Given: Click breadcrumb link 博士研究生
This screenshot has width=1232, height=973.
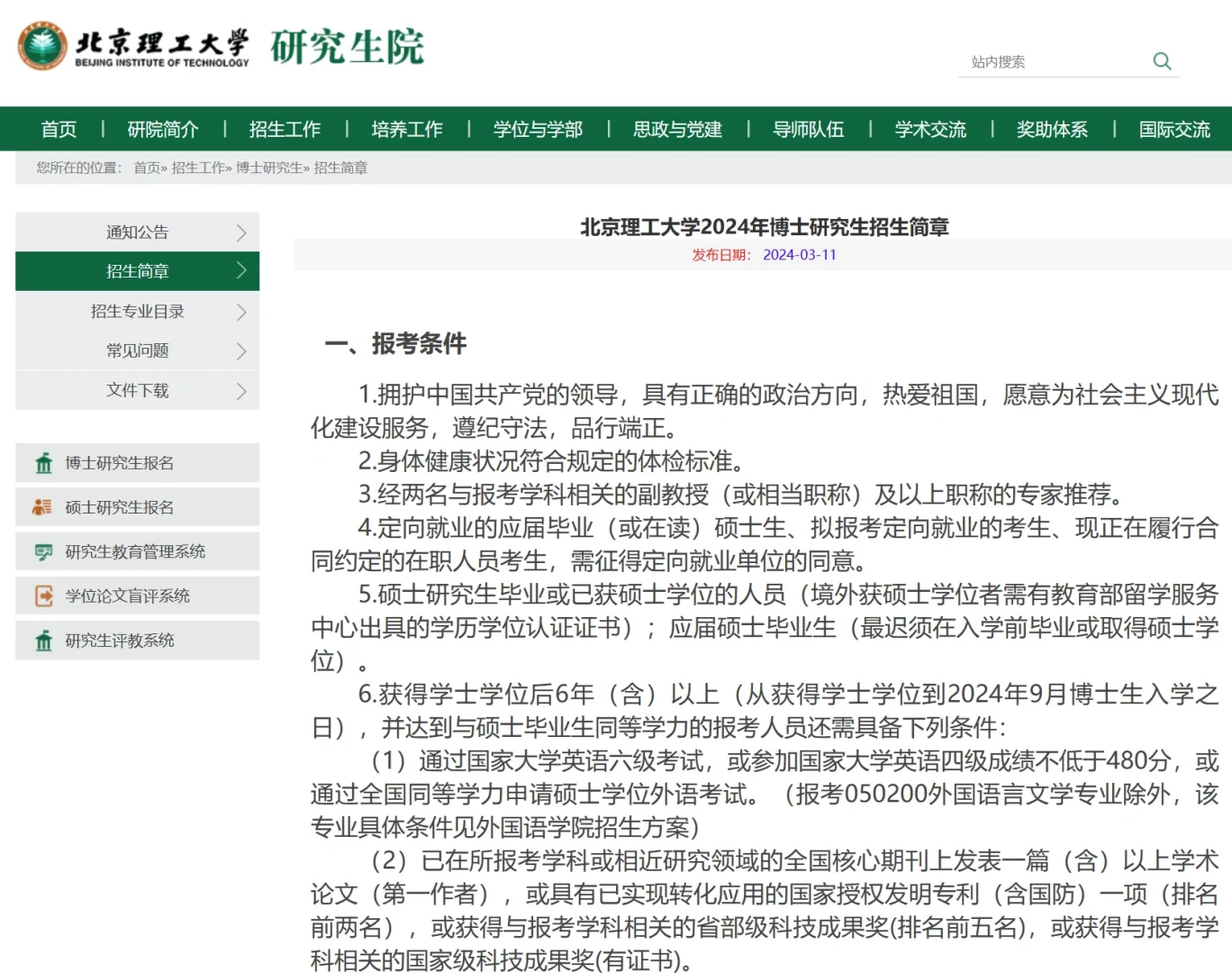Looking at the screenshot, I should 268,168.
